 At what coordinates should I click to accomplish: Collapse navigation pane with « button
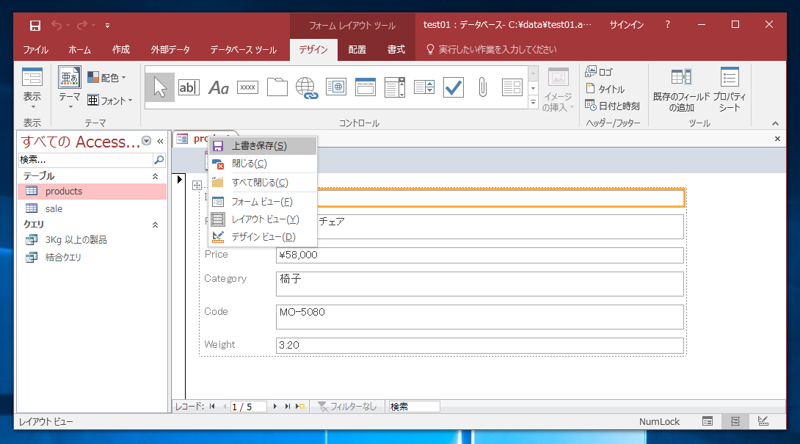(160, 141)
